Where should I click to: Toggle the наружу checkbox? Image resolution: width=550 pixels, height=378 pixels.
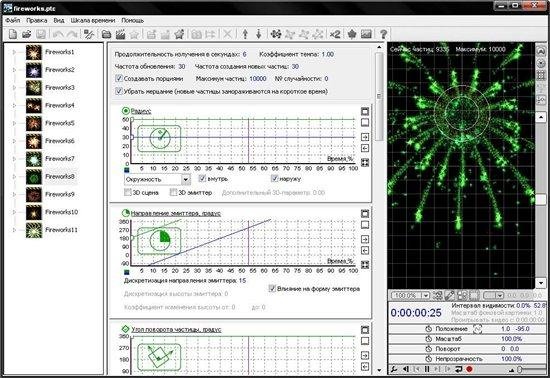pyautogui.click(x=274, y=178)
